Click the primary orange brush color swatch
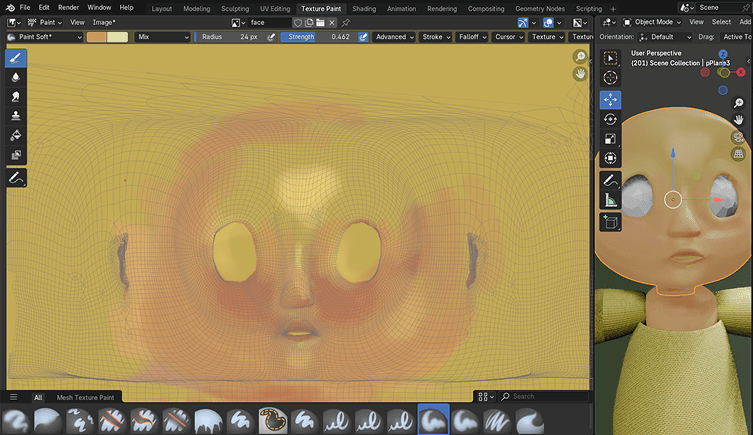The height and width of the screenshot is (435, 753). click(96, 37)
